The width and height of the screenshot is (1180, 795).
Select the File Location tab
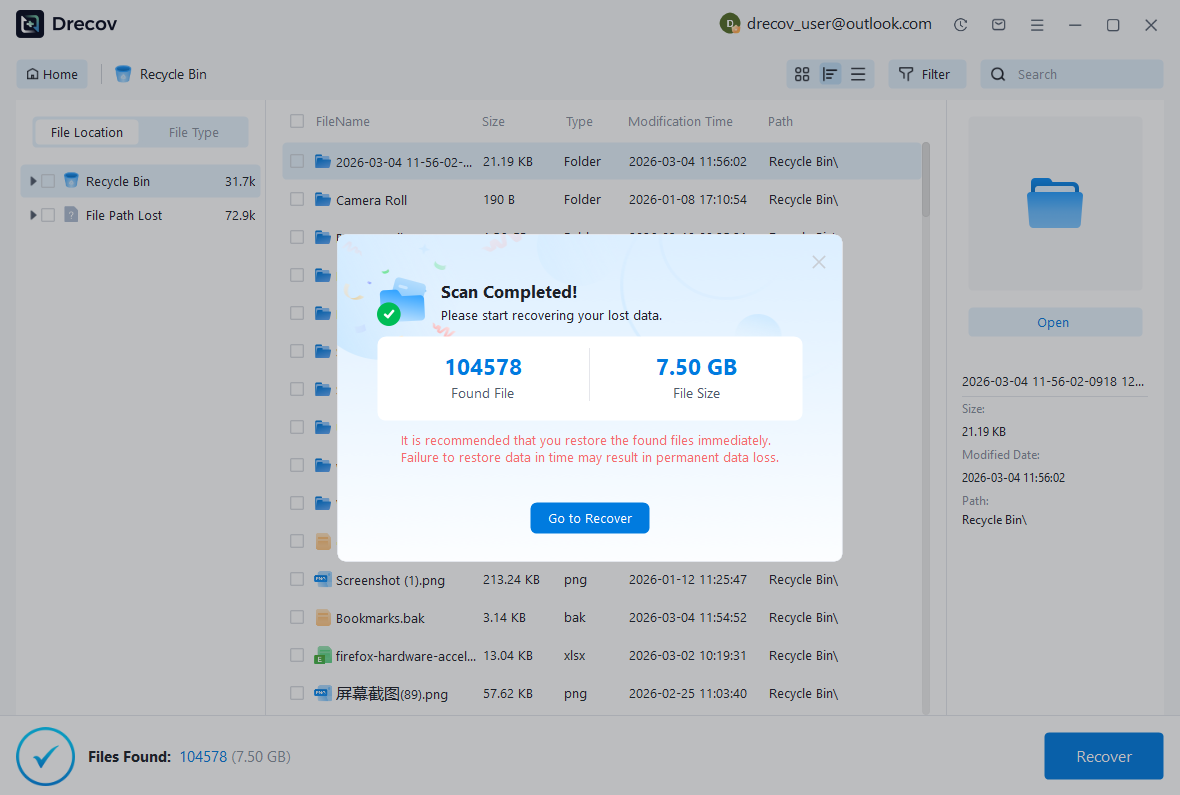pyautogui.click(x=86, y=132)
